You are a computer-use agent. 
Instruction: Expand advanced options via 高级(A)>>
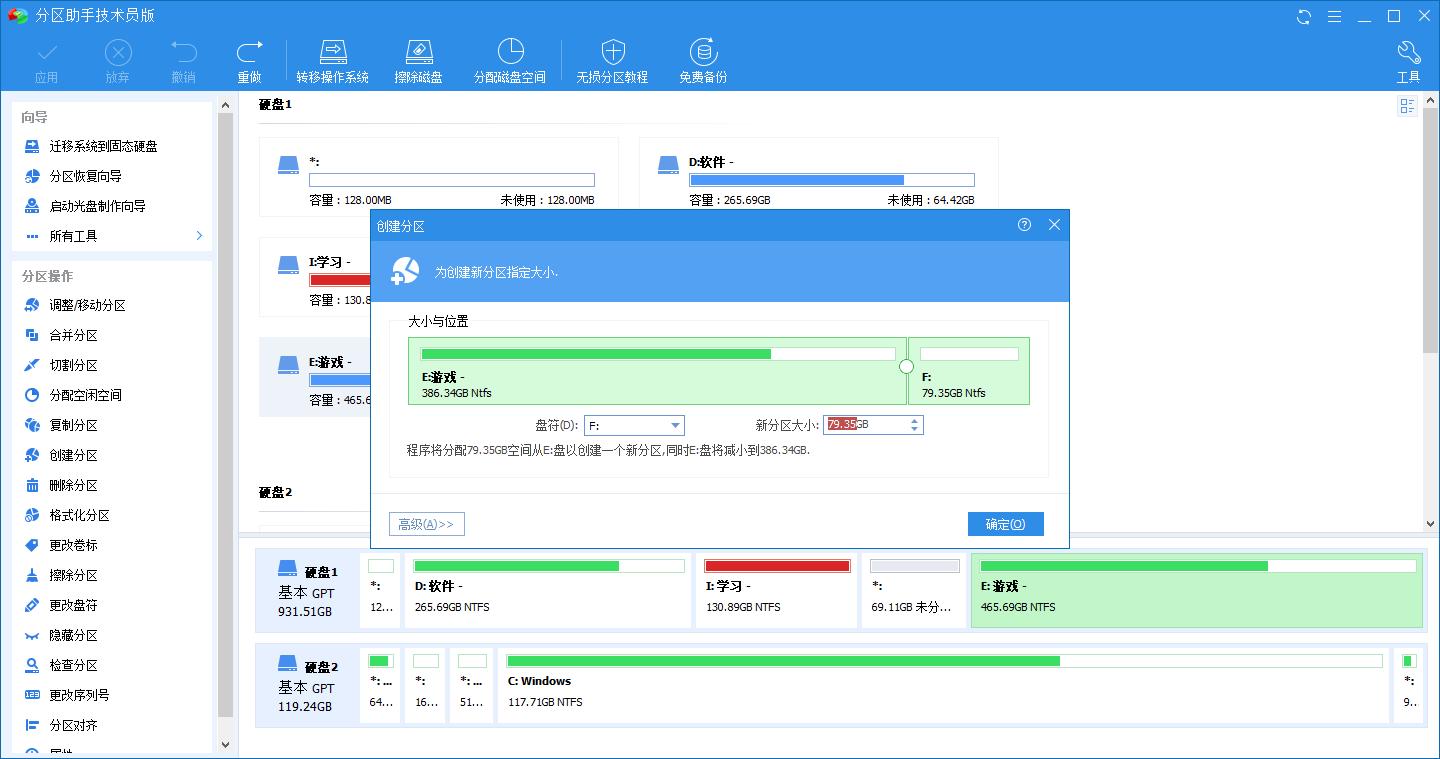pos(427,523)
